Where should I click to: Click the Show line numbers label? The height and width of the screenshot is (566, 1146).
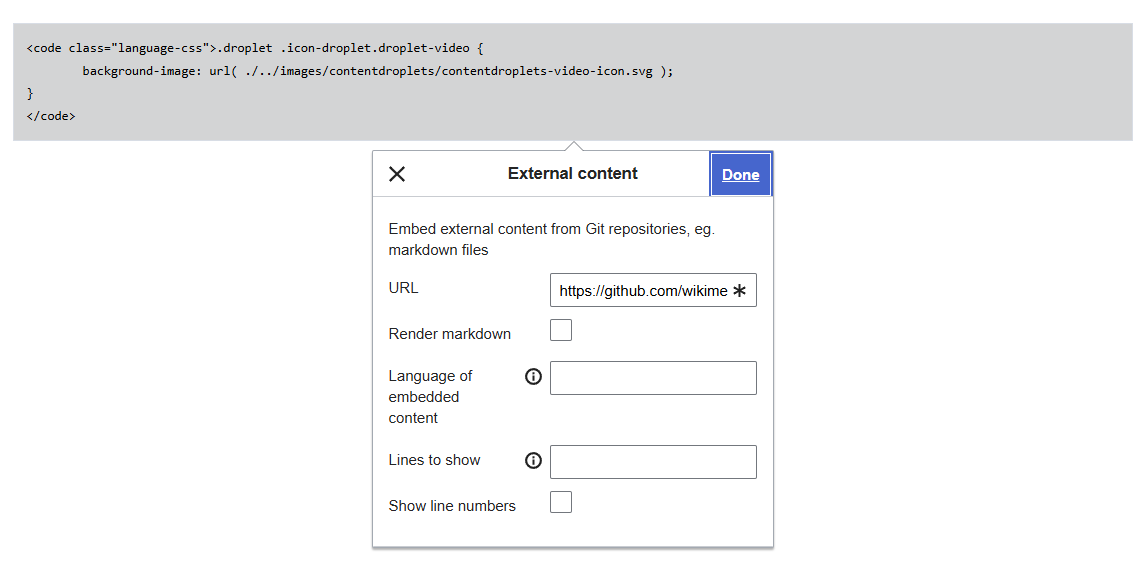coord(452,506)
